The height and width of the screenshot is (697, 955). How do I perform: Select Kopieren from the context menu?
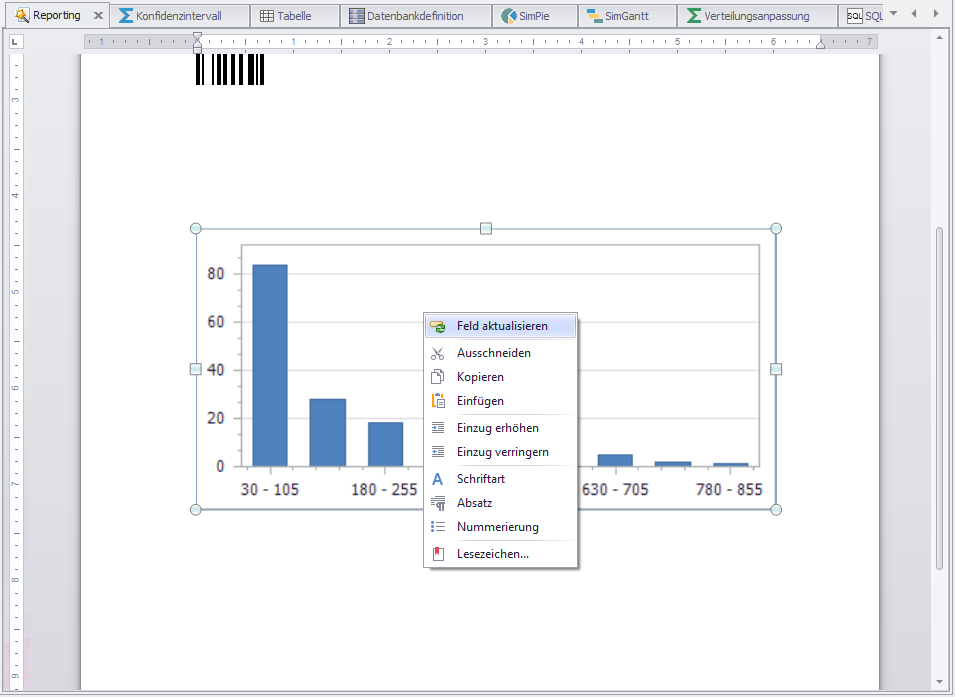500,377
